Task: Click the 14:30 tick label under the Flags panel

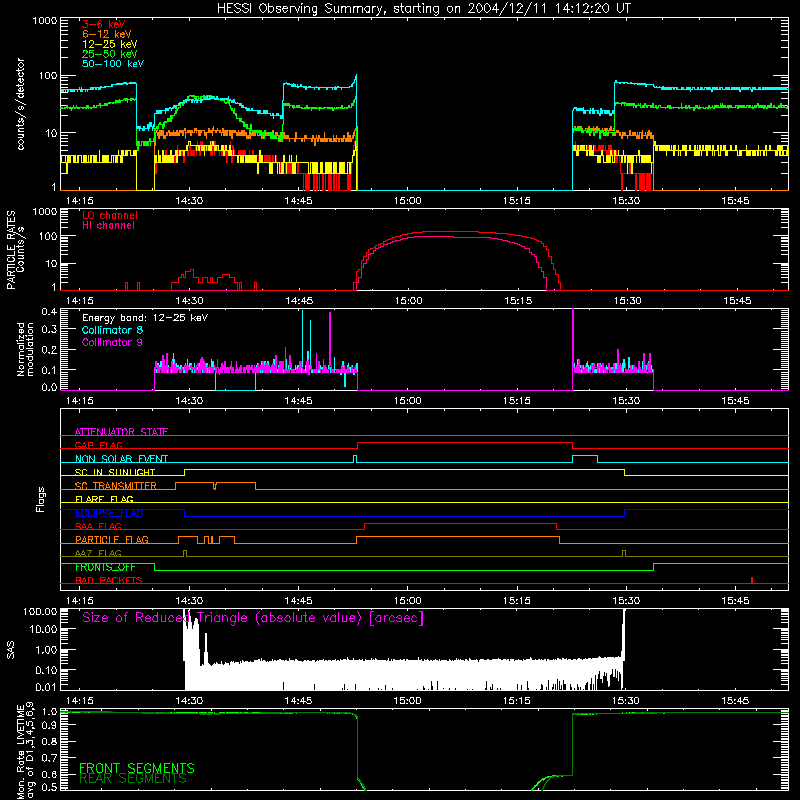Action: pyautogui.click(x=189, y=601)
